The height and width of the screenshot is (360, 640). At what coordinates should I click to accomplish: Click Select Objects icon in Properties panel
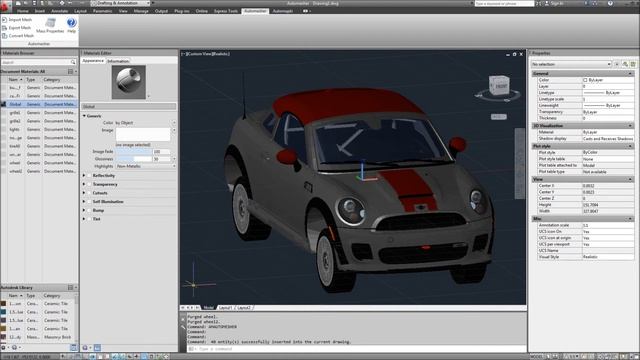[x=625, y=64]
